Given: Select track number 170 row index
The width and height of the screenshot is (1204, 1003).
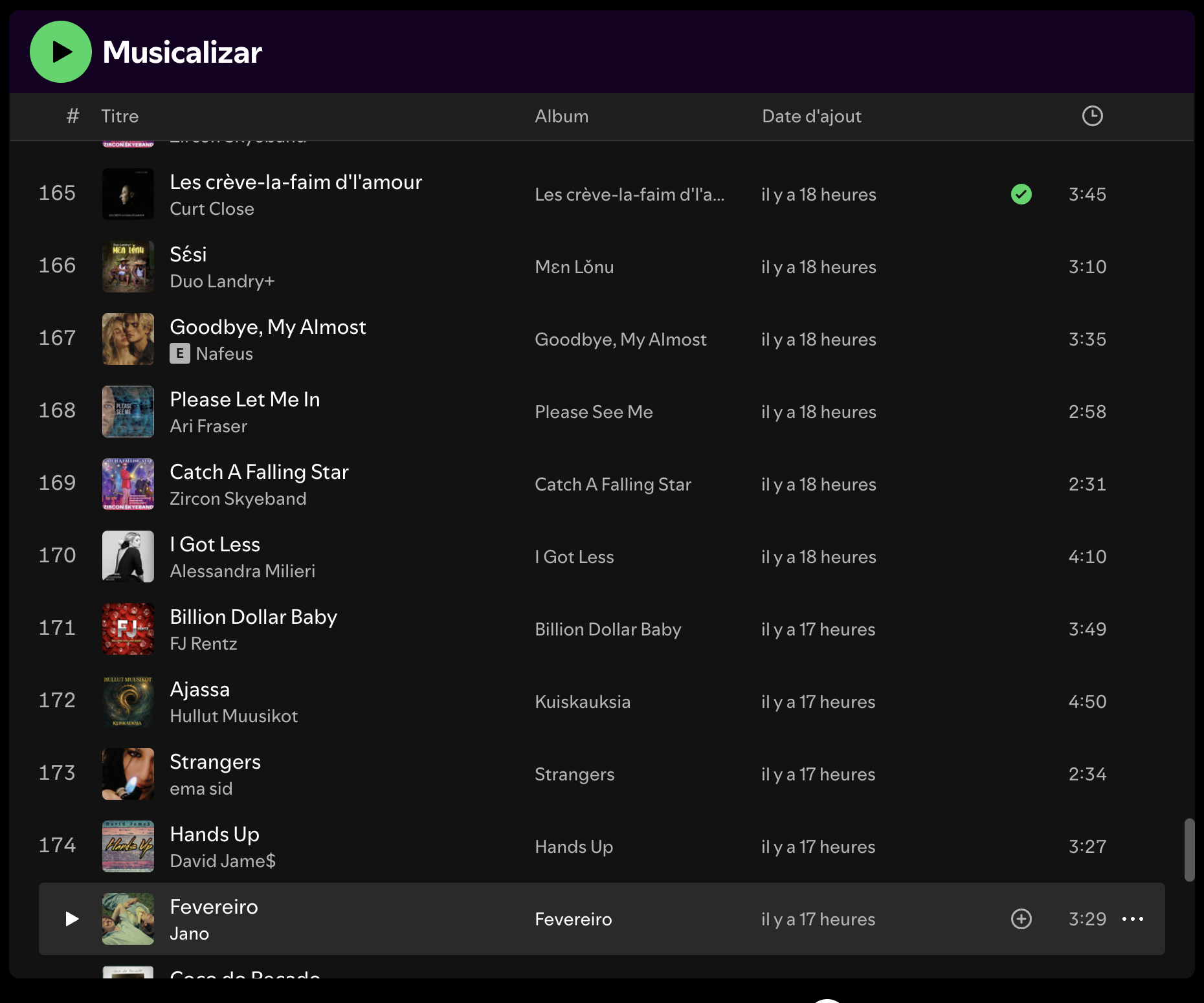Looking at the screenshot, I should tap(57, 556).
